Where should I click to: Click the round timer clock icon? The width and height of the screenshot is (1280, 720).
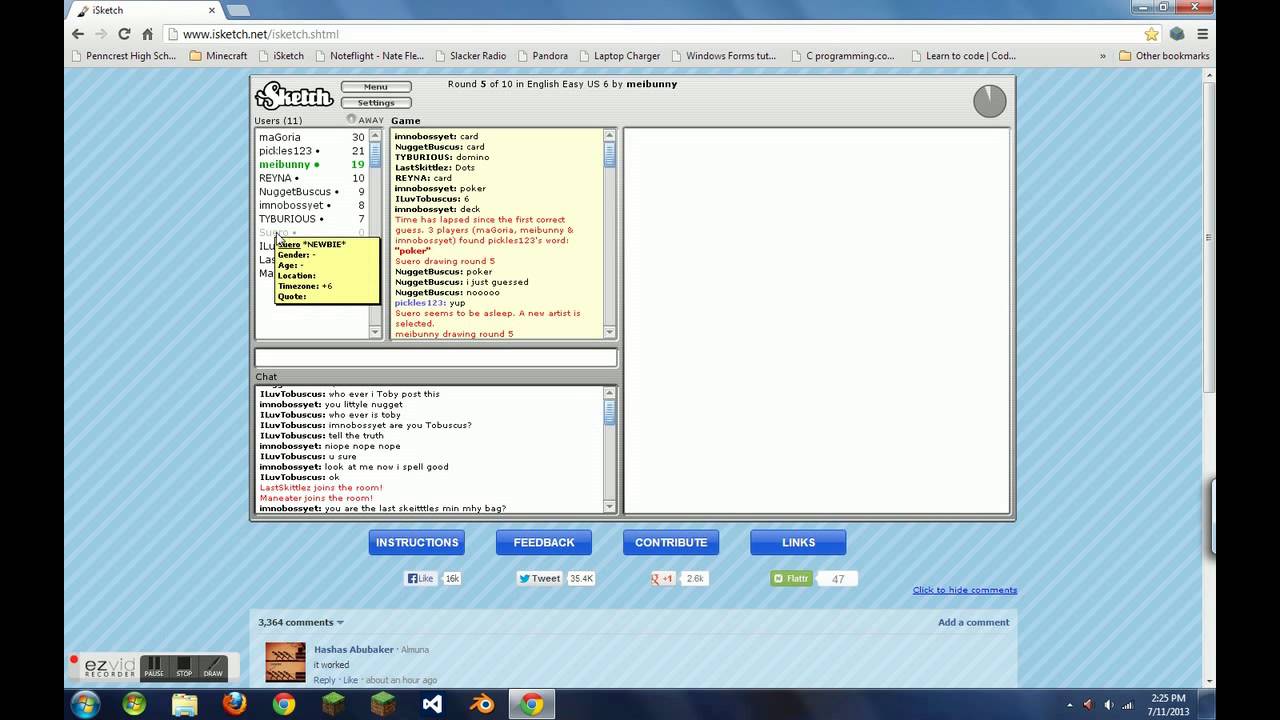tap(990, 101)
